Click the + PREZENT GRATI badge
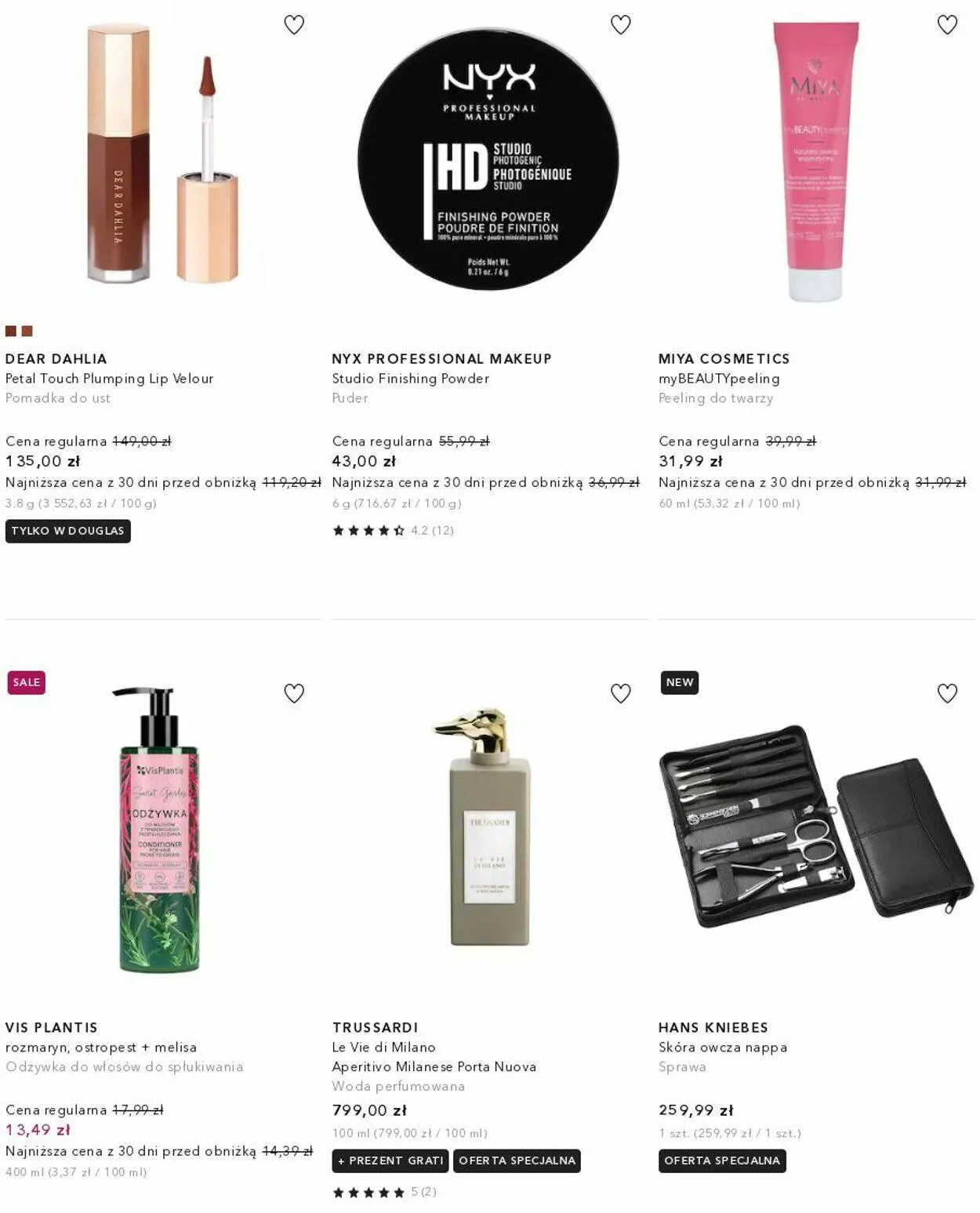 (x=390, y=1160)
